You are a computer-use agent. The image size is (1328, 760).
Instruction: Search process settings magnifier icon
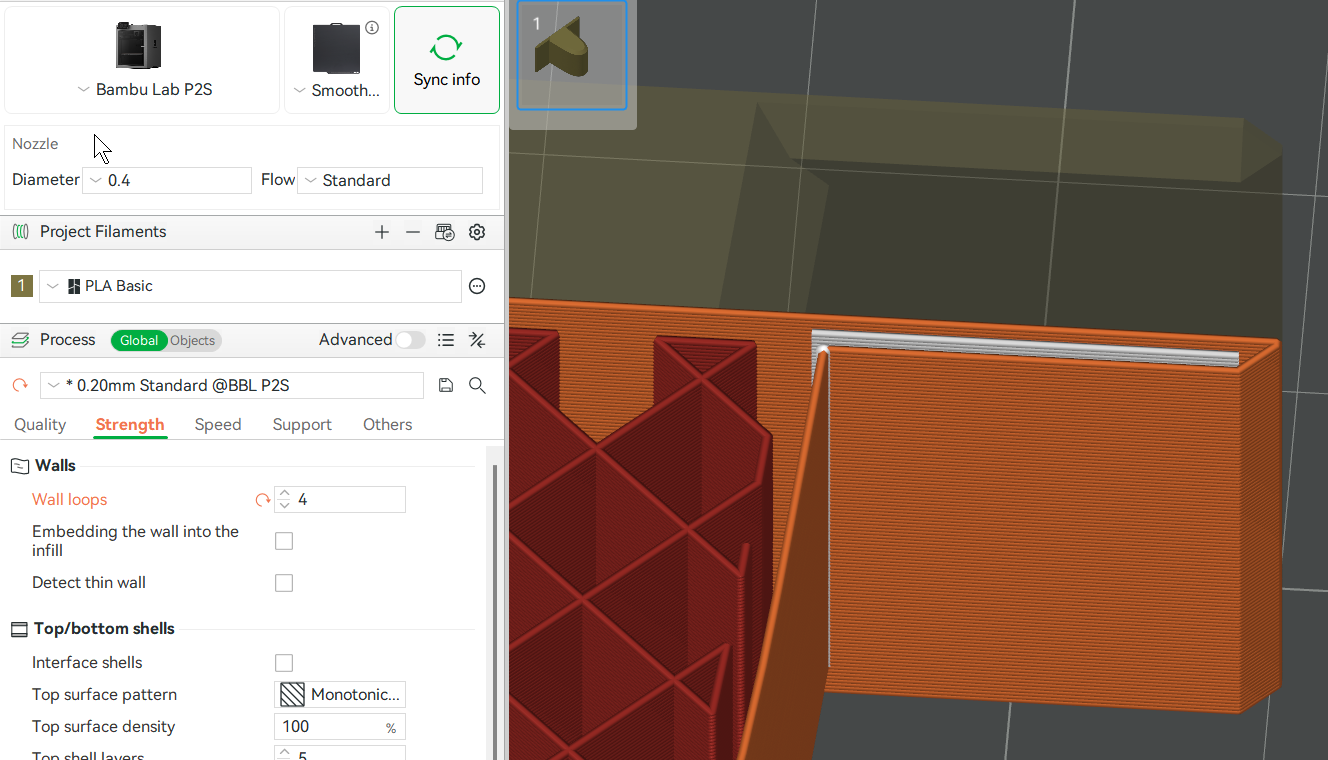coord(477,386)
